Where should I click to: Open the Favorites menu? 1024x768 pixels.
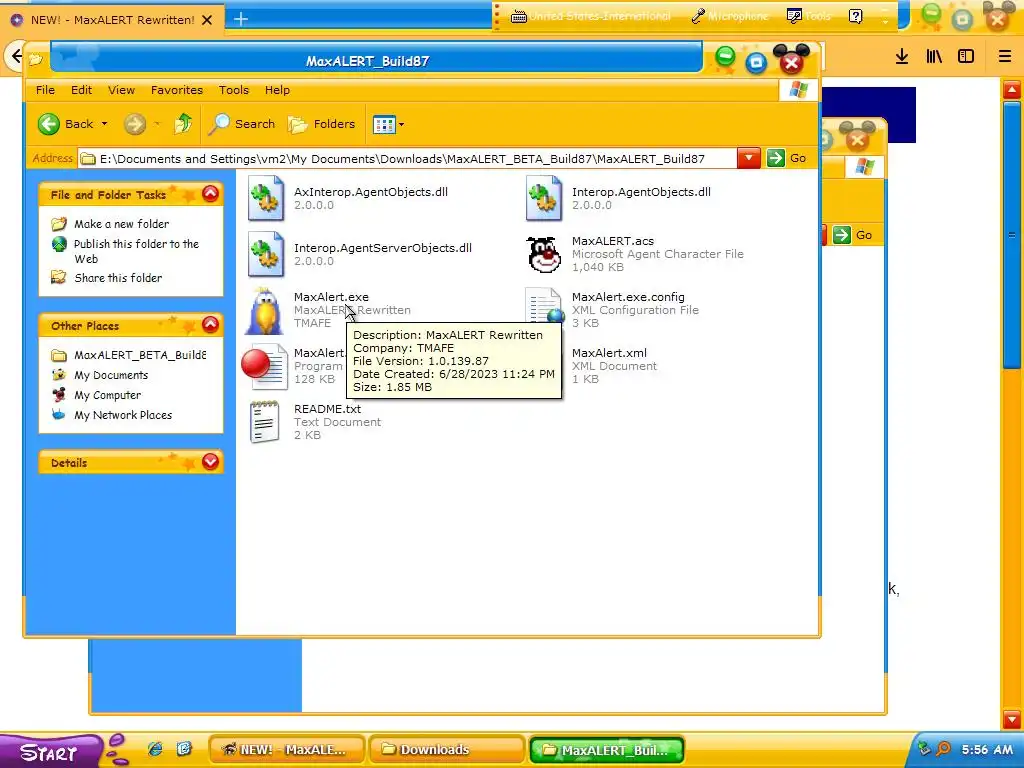pyautogui.click(x=177, y=90)
